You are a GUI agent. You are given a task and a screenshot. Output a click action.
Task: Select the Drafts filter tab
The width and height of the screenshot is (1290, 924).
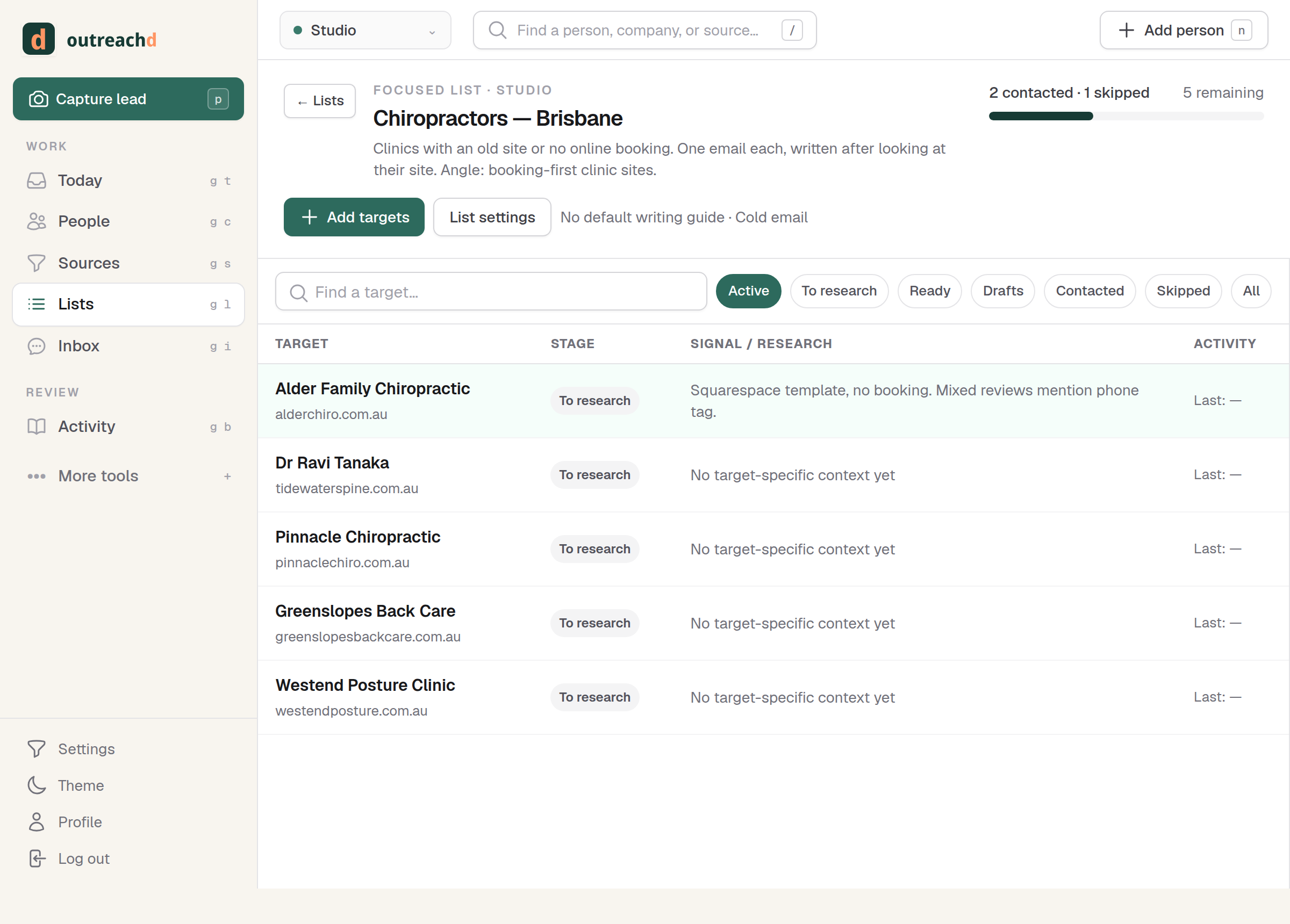pos(1003,291)
